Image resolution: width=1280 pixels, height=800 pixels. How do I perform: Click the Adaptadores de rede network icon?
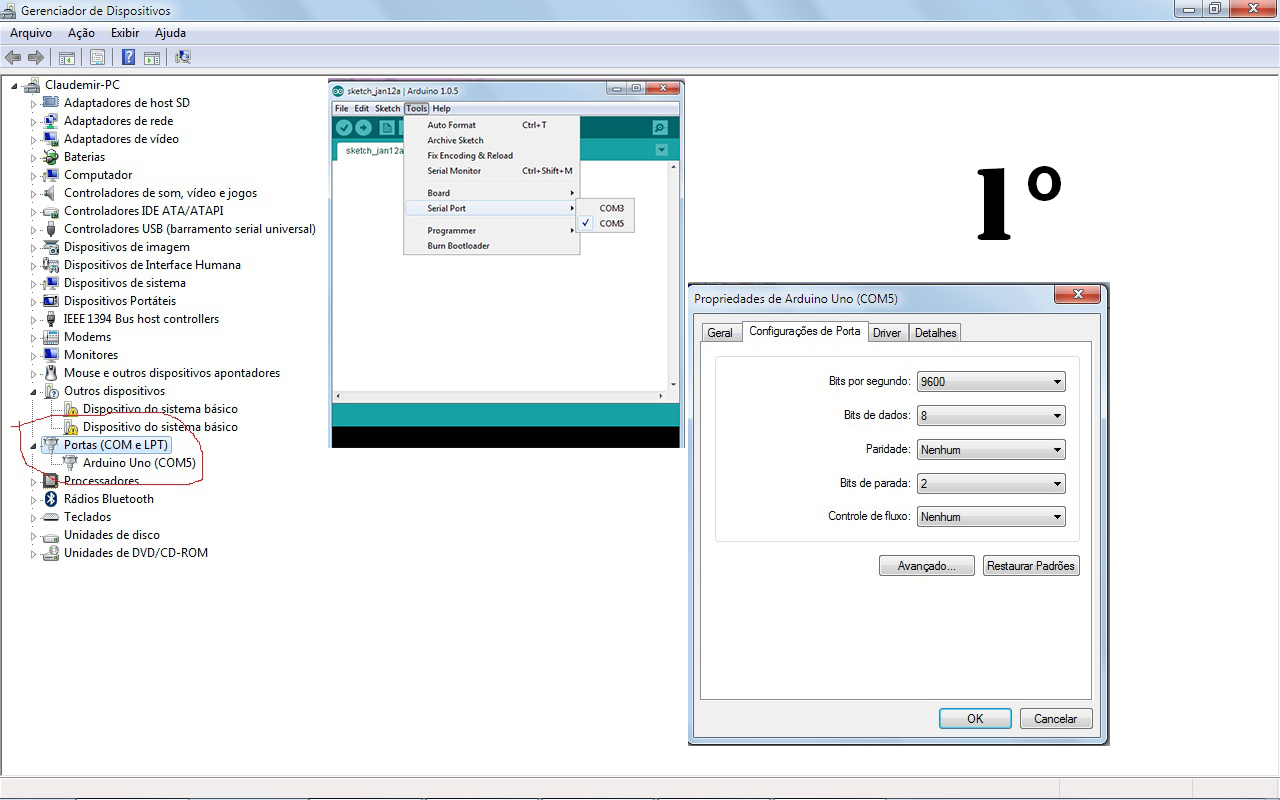(51, 121)
